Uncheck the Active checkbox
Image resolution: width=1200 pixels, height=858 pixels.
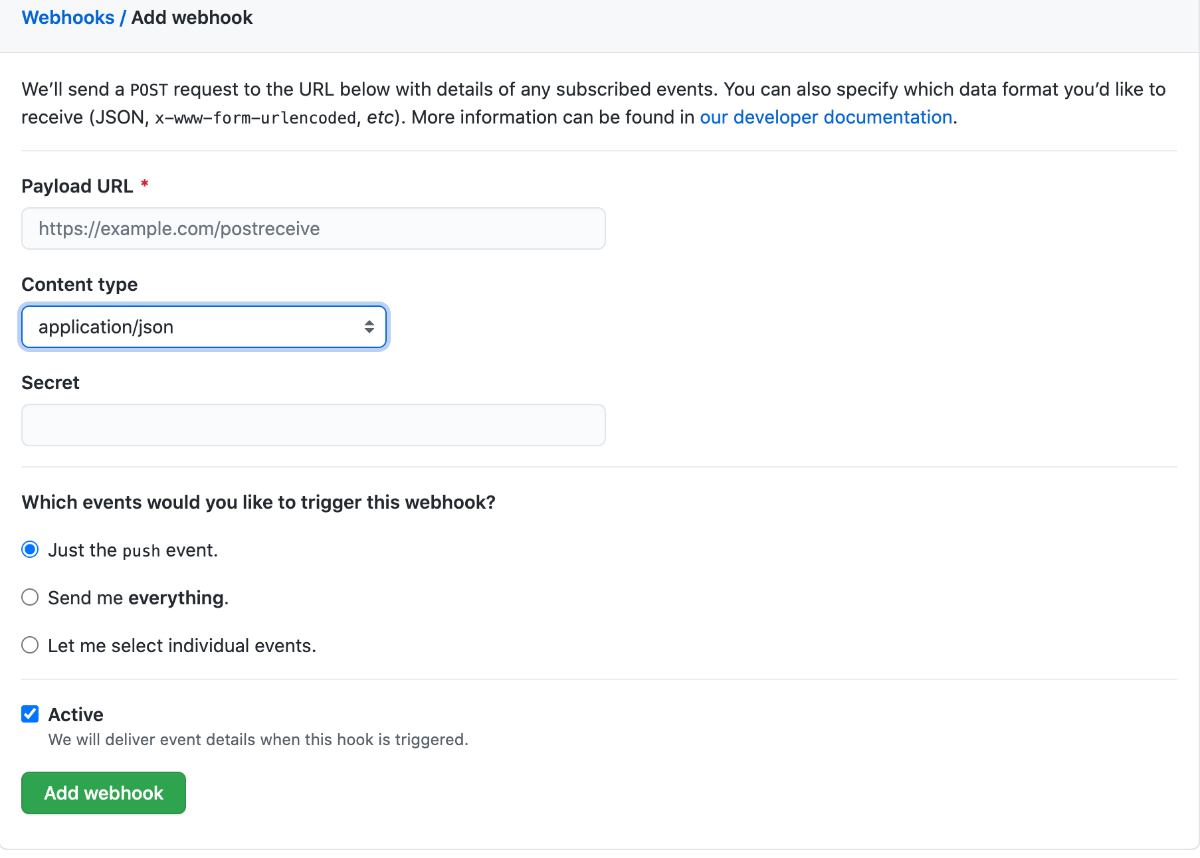point(30,714)
